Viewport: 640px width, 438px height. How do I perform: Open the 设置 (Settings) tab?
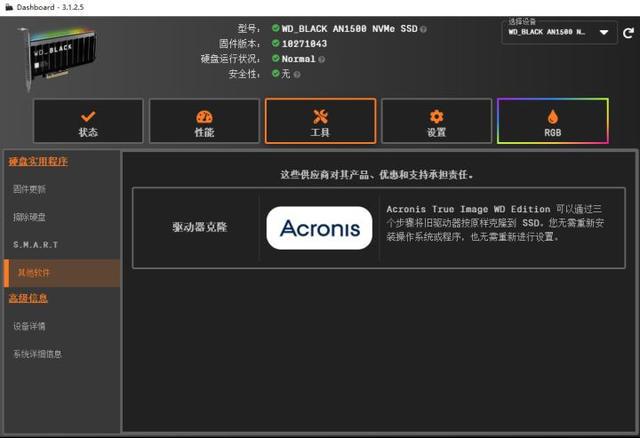[x=436, y=121]
